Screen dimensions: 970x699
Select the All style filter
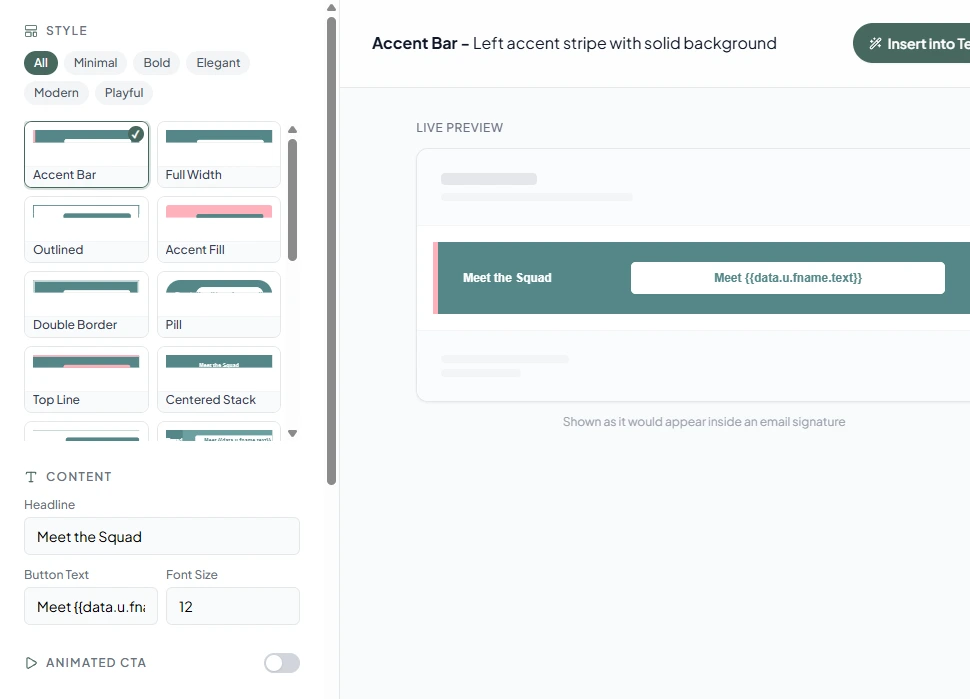coord(41,63)
